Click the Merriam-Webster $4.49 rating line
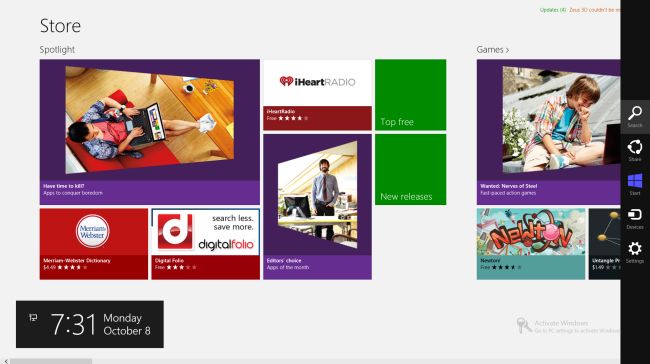Image resolution: width=650 pixels, height=364 pixels. click(65, 267)
